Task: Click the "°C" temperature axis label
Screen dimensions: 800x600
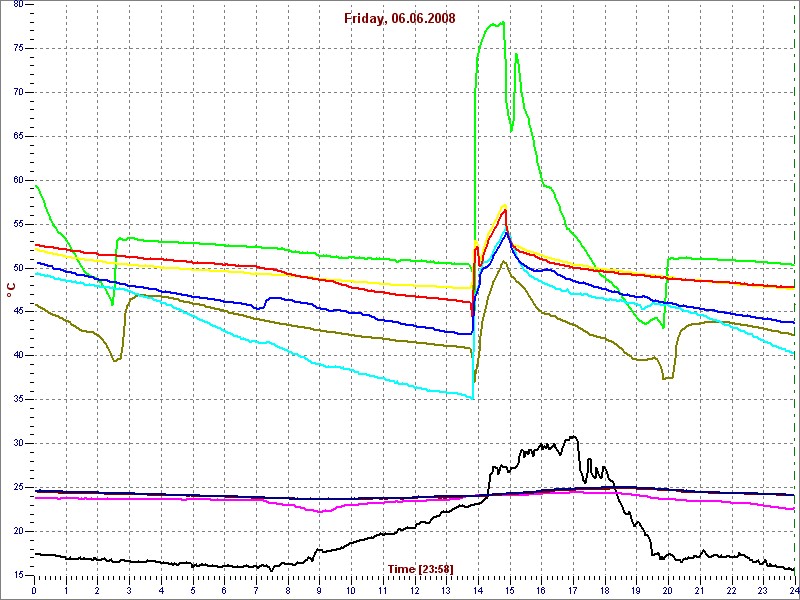Action: [x=10, y=290]
